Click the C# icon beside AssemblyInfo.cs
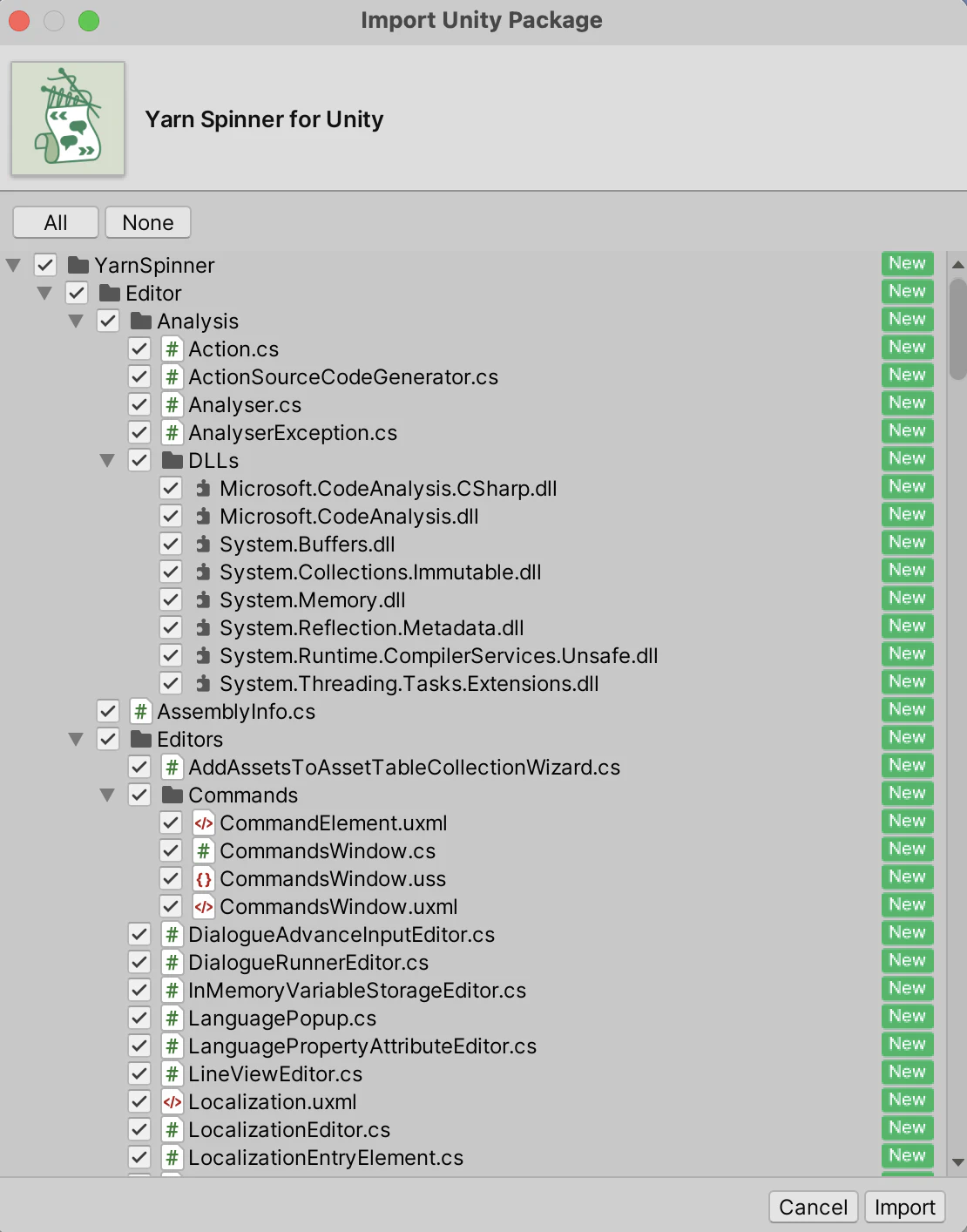 click(140, 712)
